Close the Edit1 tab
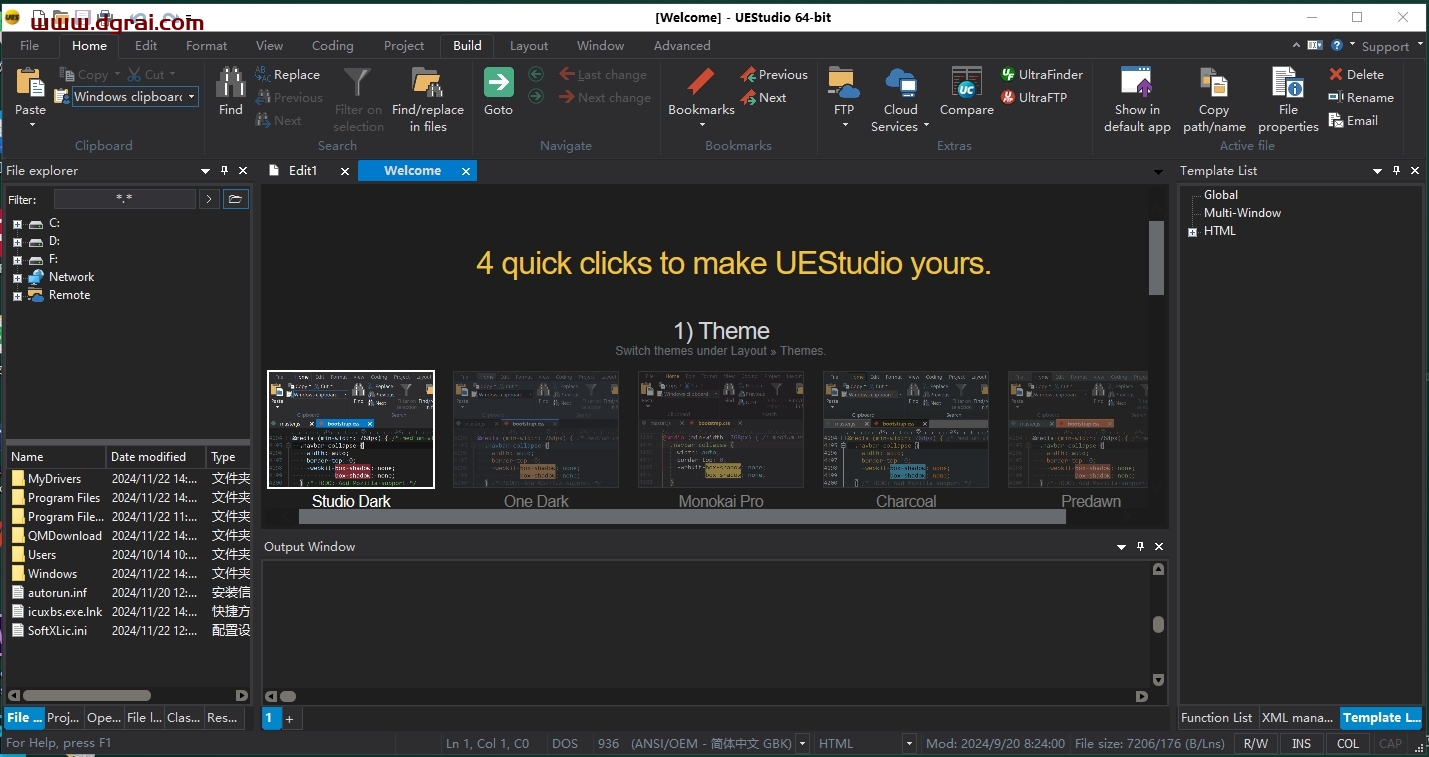This screenshot has height=757, width=1429. 345,172
